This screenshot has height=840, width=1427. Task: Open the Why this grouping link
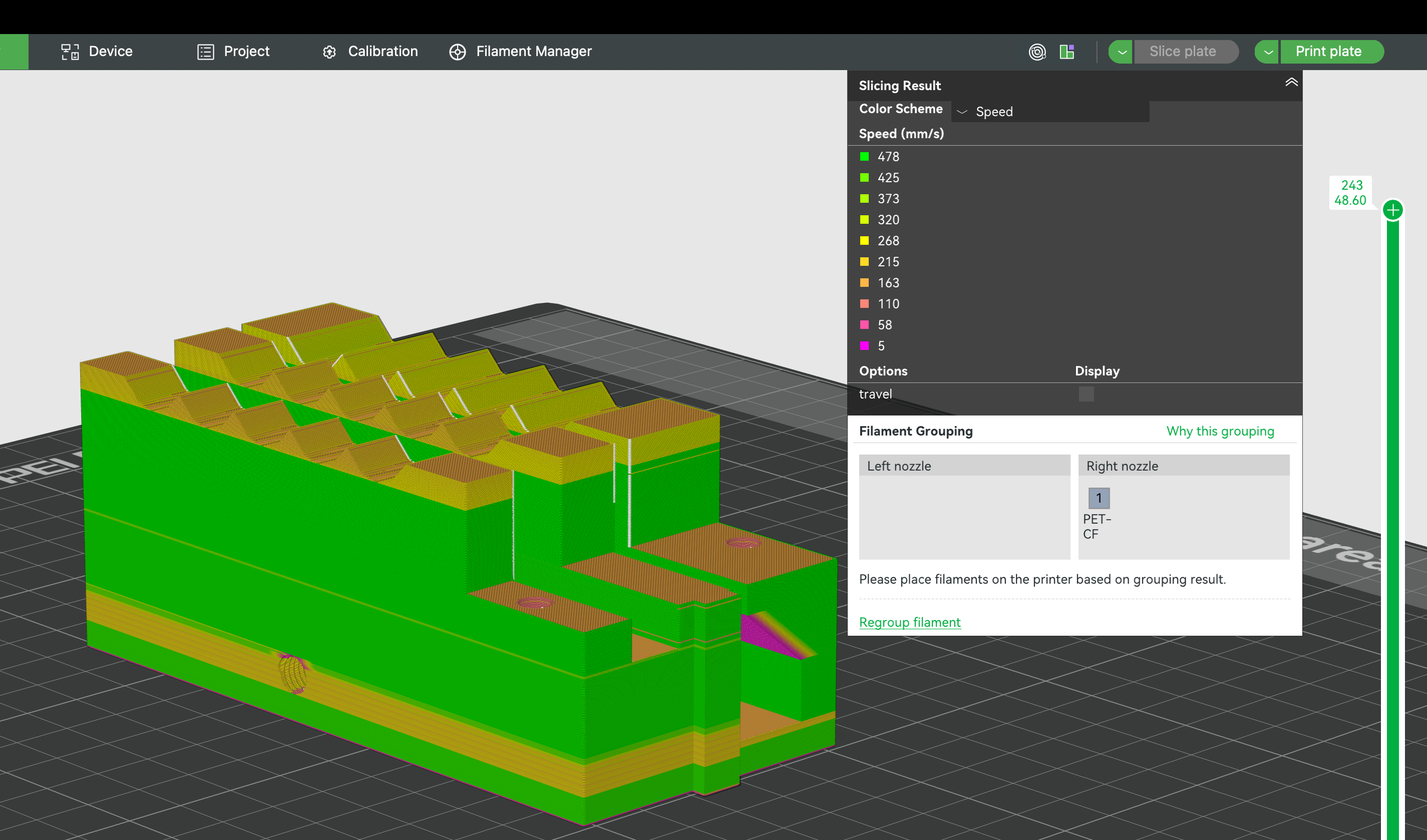coord(1220,432)
